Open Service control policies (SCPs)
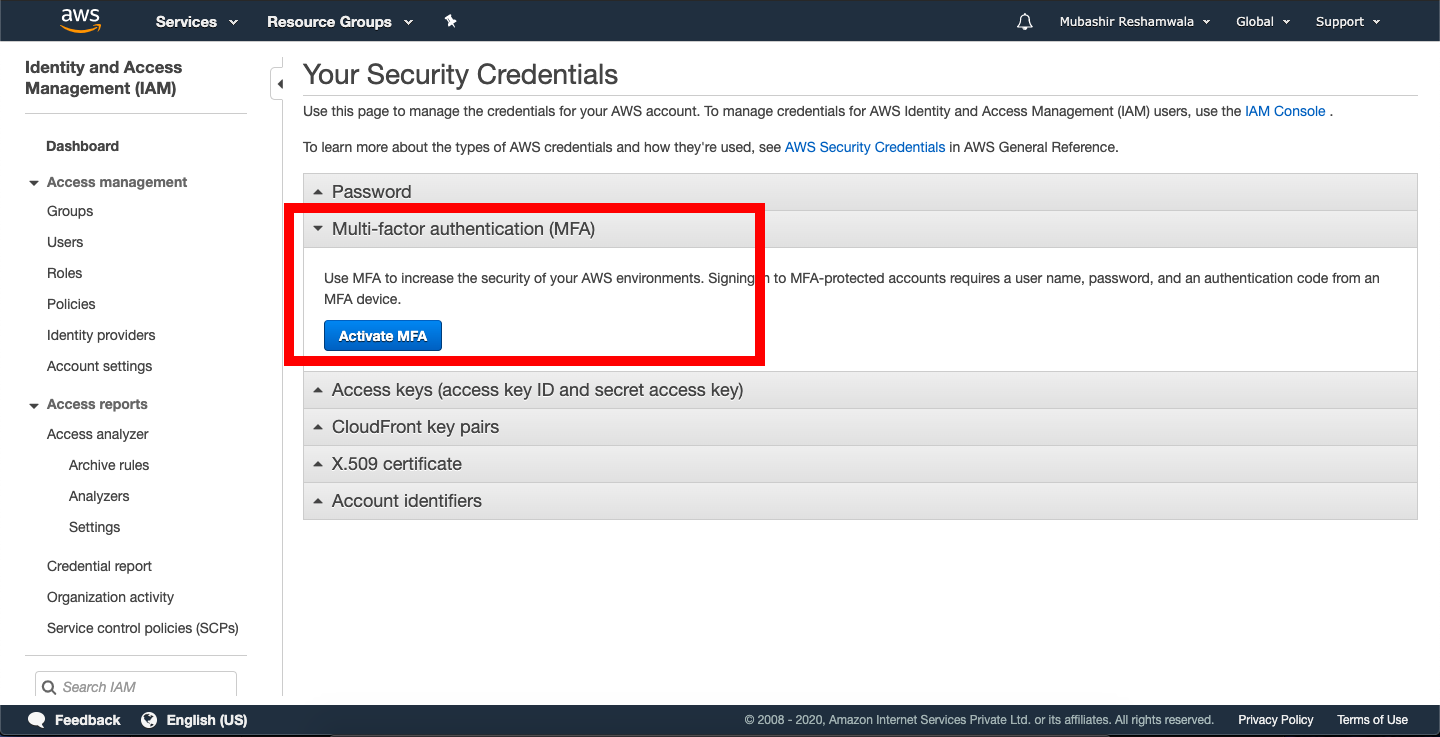The image size is (1440, 737). coord(143,628)
